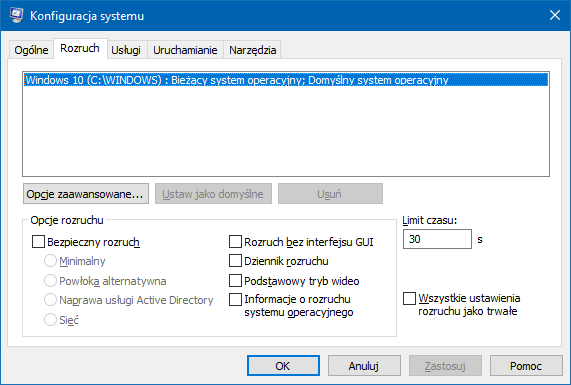Screen dimensions: 571x385
Task: Open the Narzędzia tab
Action: 252,50
